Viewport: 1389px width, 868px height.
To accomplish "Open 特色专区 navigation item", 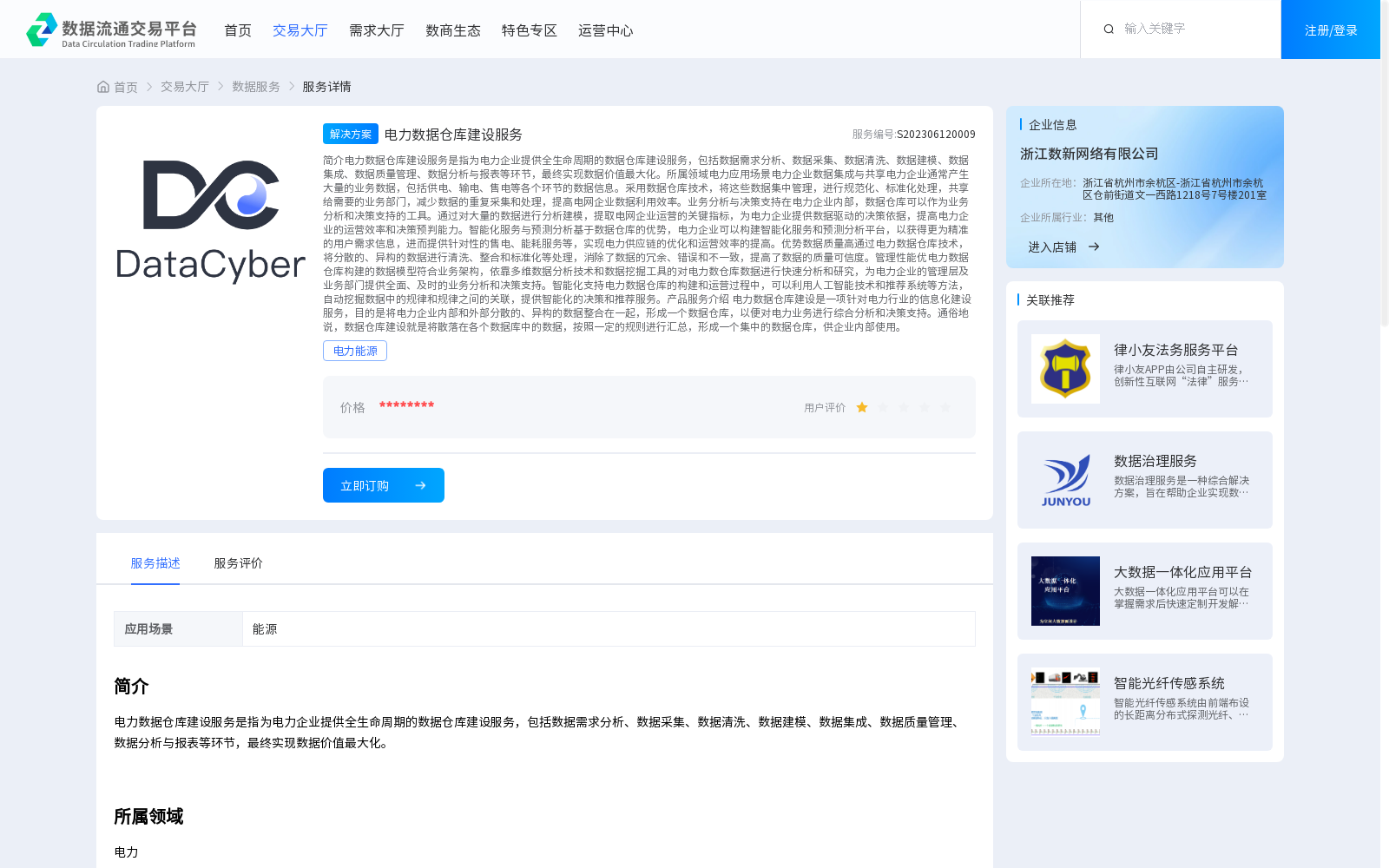I will click(530, 30).
